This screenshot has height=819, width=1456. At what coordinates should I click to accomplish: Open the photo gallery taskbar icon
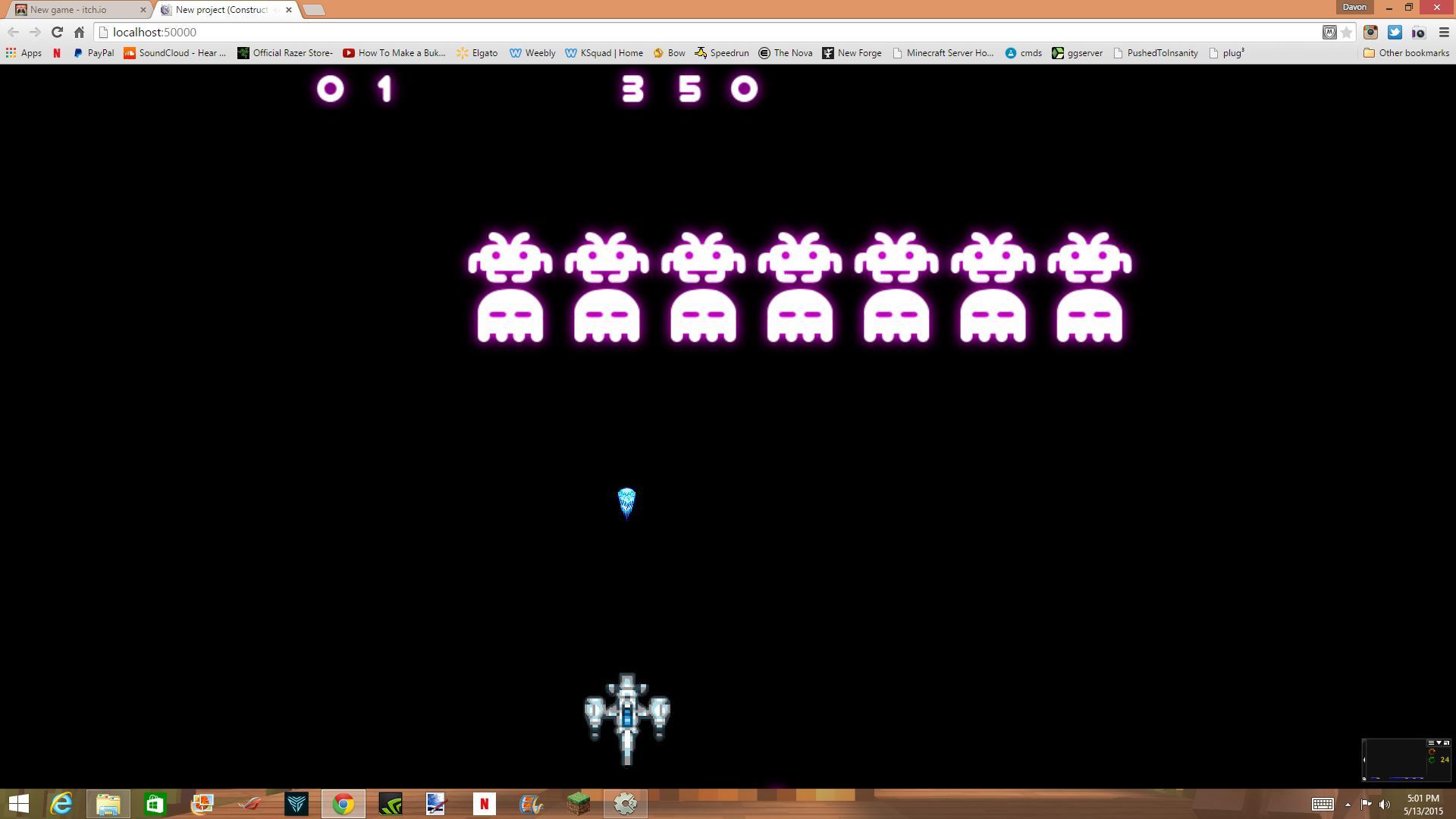click(x=202, y=804)
